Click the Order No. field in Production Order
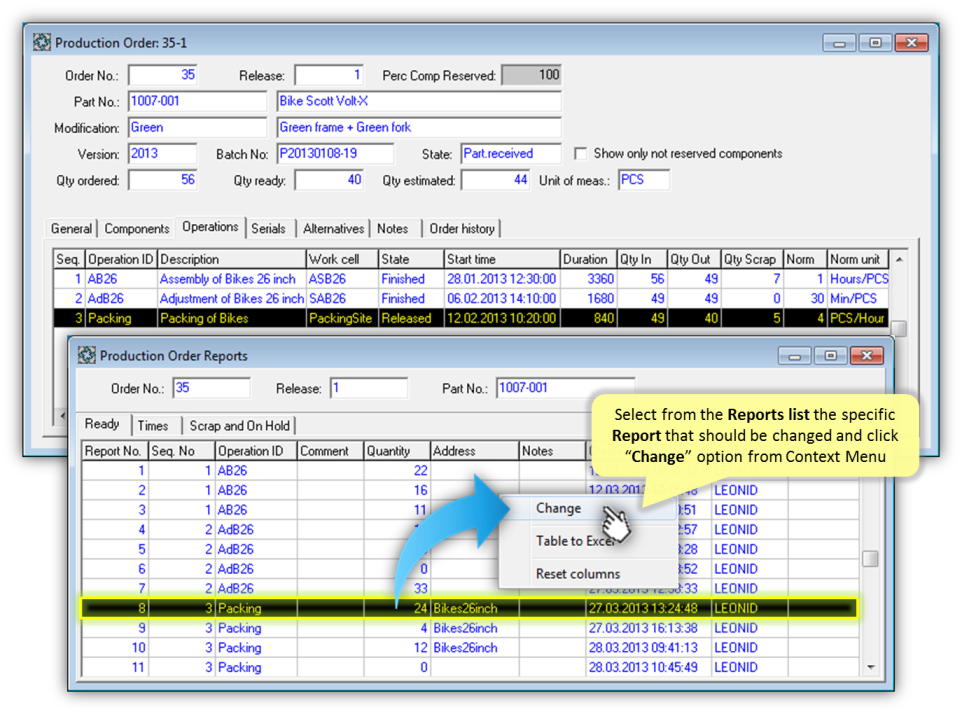Viewport: 962px width, 714px height. [163, 75]
